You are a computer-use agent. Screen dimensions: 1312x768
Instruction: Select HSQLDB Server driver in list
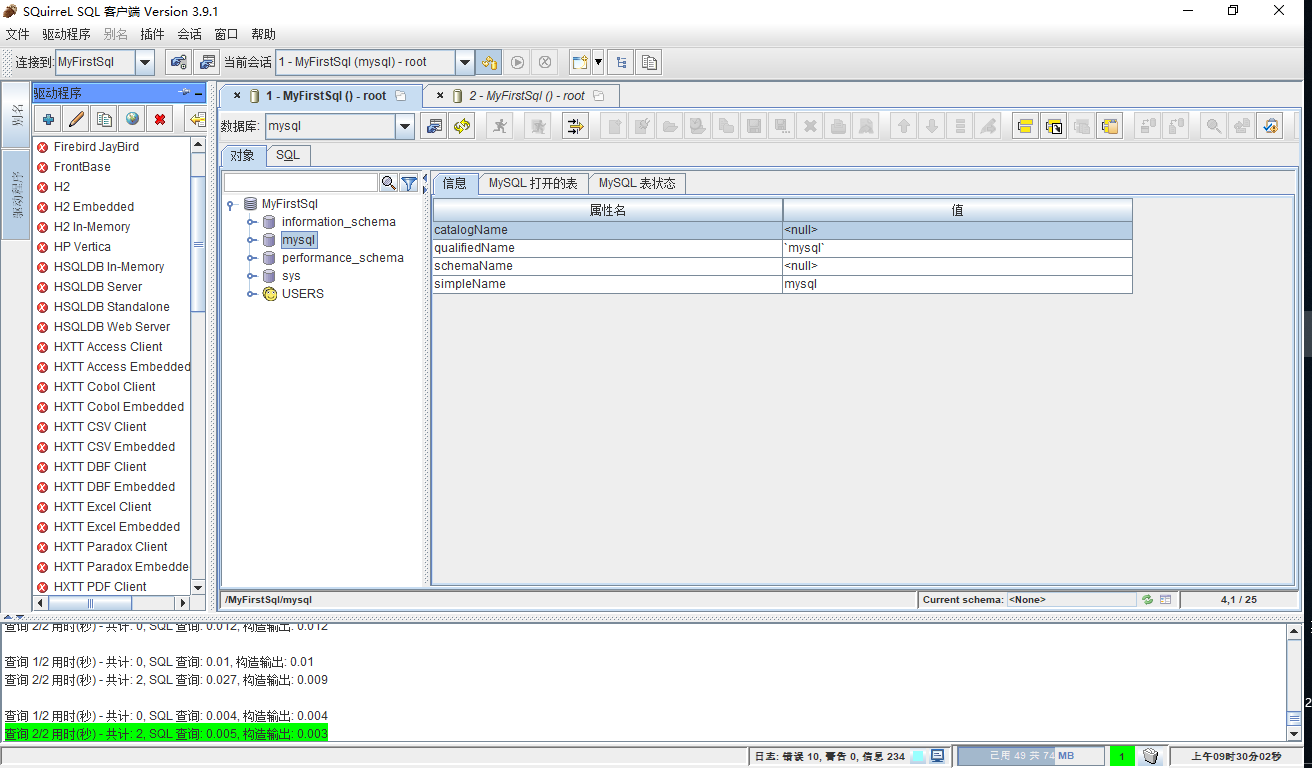point(98,287)
